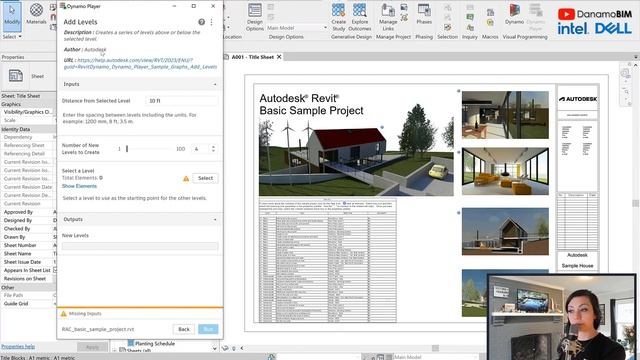Screen dimensions: 640x360
Task: Click the Apply button in Properties
Action: click(x=93, y=347)
